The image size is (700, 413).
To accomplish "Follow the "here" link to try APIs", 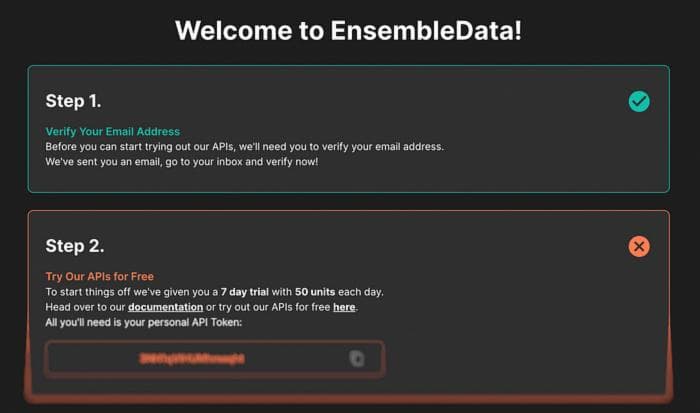I will [x=344, y=307].
